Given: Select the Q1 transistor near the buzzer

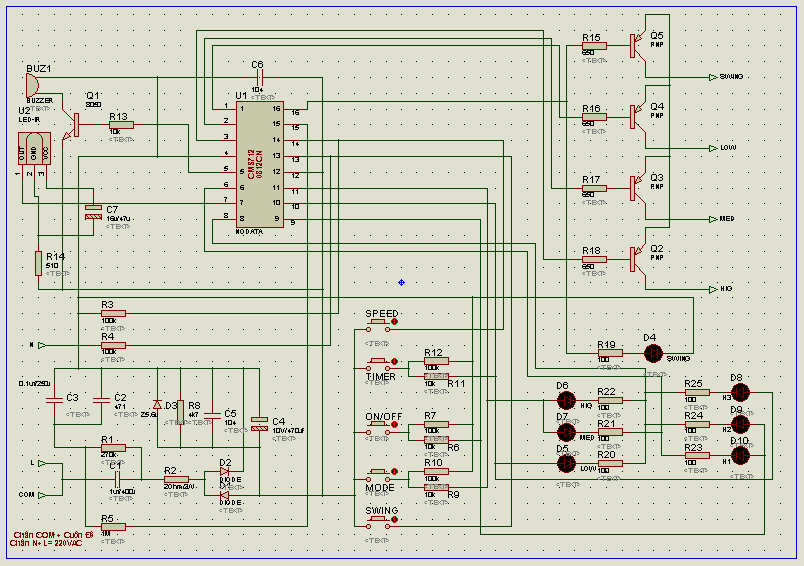Looking at the screenshot, I should (x=72, y=125).
